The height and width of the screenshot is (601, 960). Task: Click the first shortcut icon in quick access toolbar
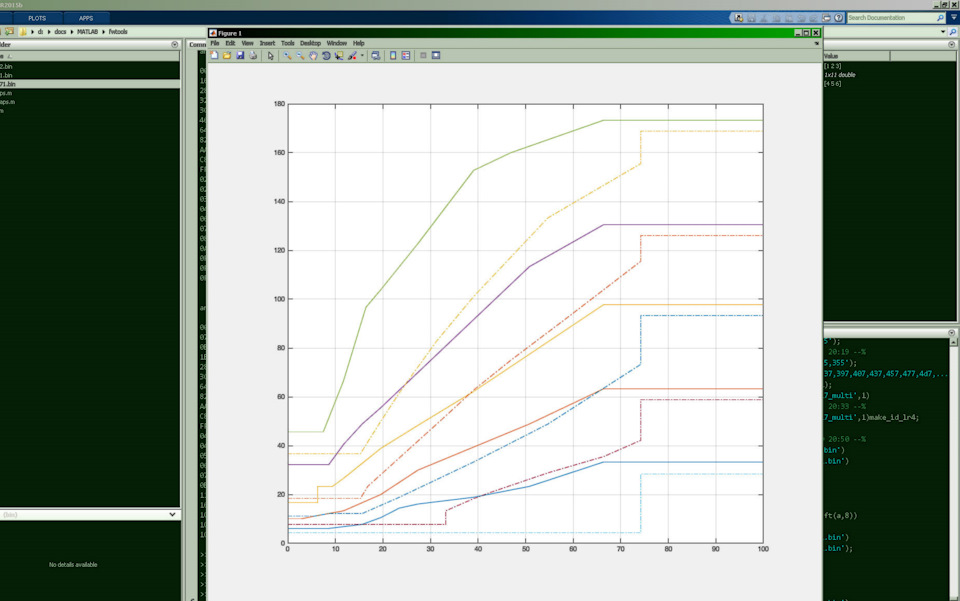click(x=739, y=18)
